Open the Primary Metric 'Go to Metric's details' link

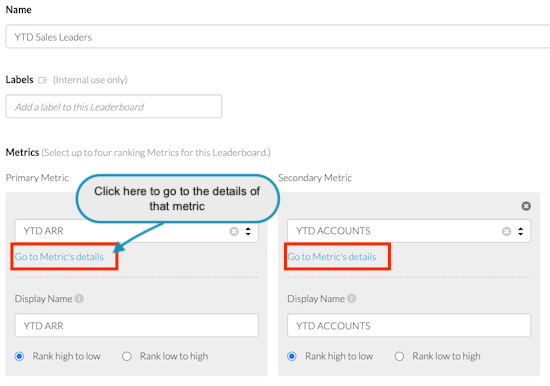click(59, 257)
